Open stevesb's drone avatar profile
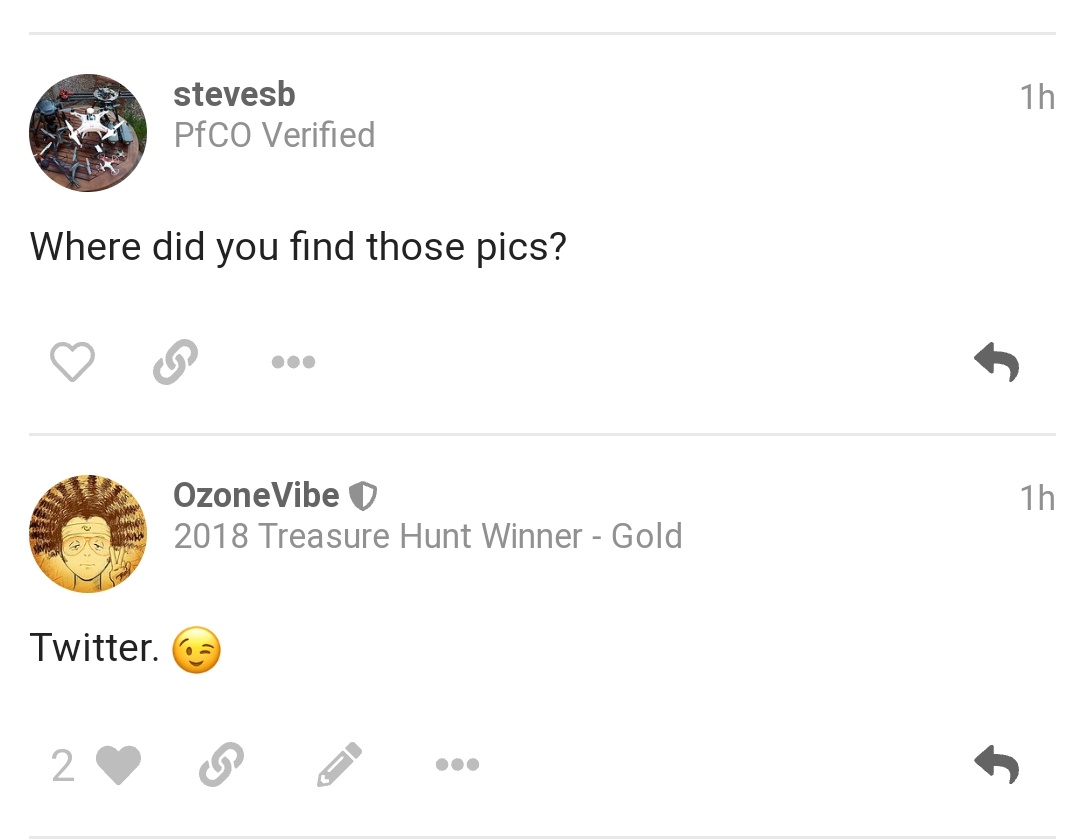Screen dimensions: 1080x839 [x=88, y=133]
